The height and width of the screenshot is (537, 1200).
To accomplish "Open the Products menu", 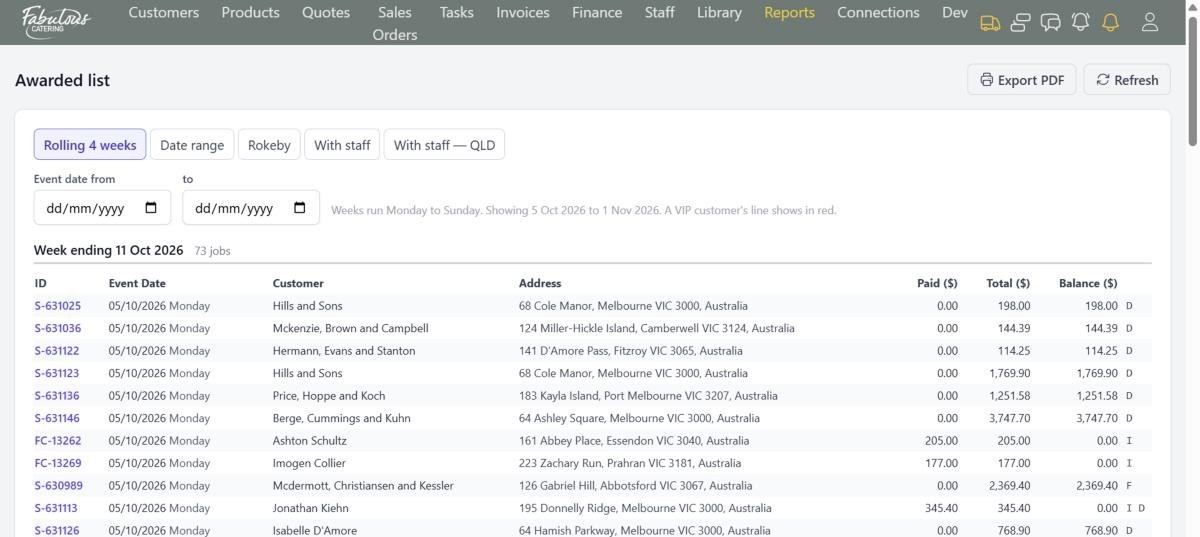I will 250,13.
